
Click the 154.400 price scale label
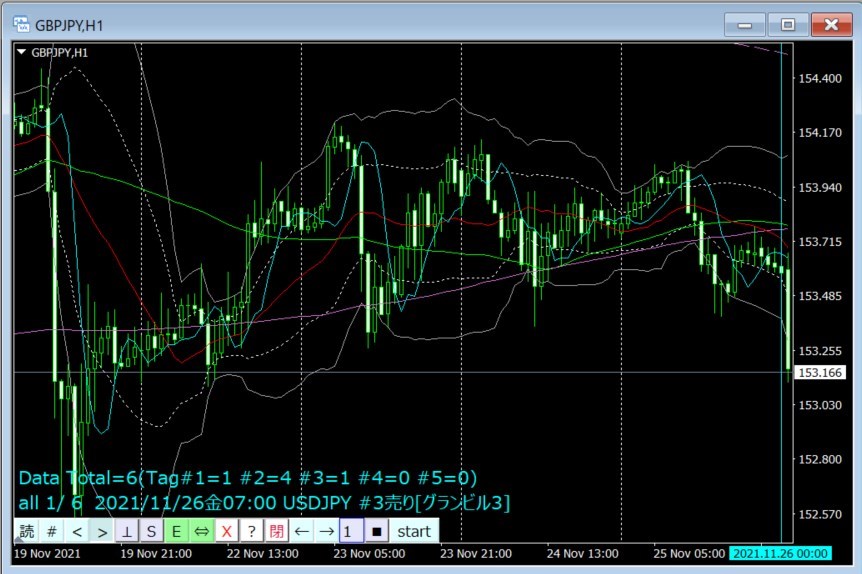(820, 79)
